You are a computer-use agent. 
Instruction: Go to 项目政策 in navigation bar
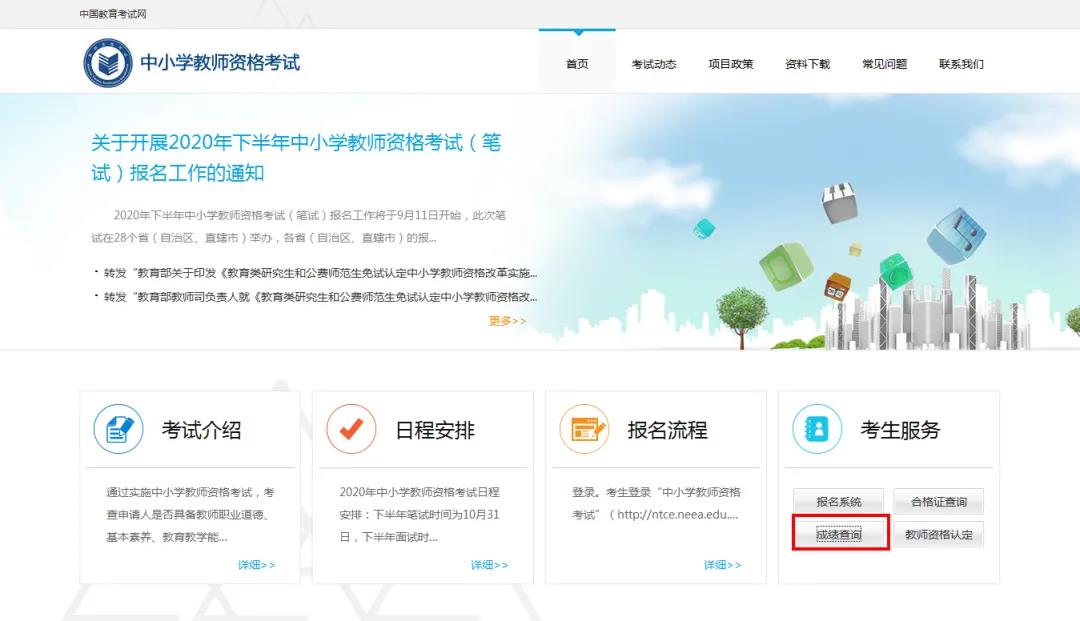(730, 64)
